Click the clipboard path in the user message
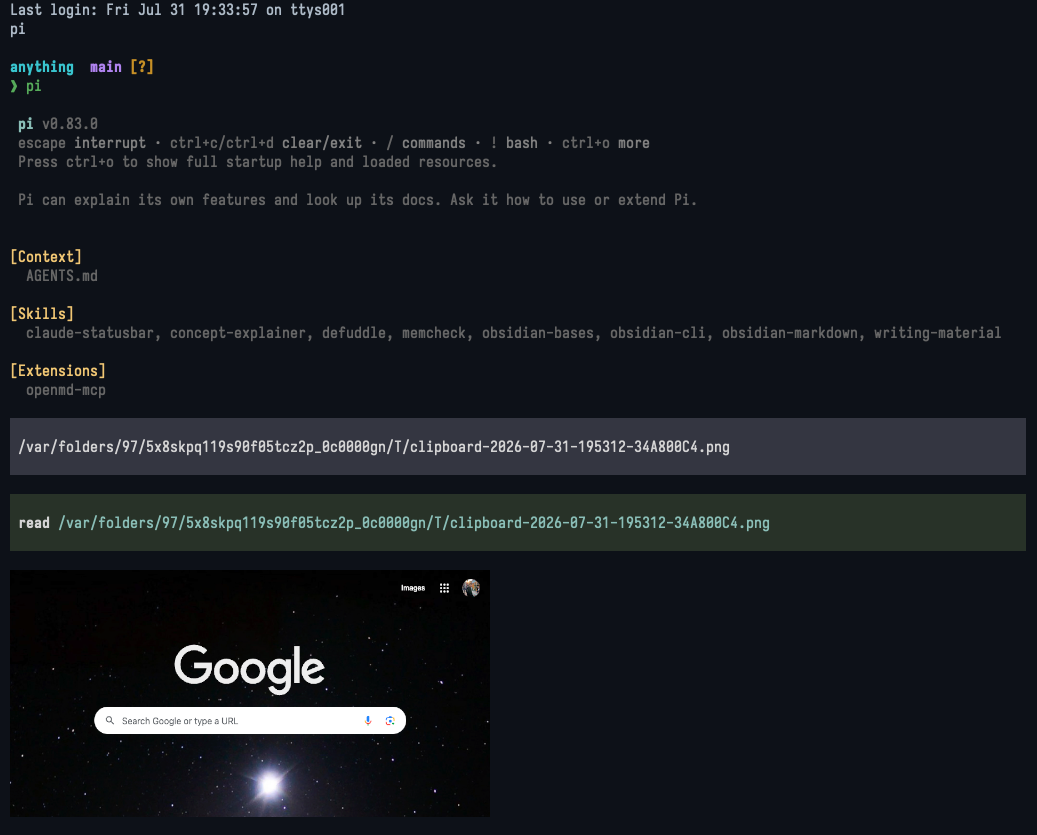The width and height of the screenshot is (1037, 835). pos(374,447)
